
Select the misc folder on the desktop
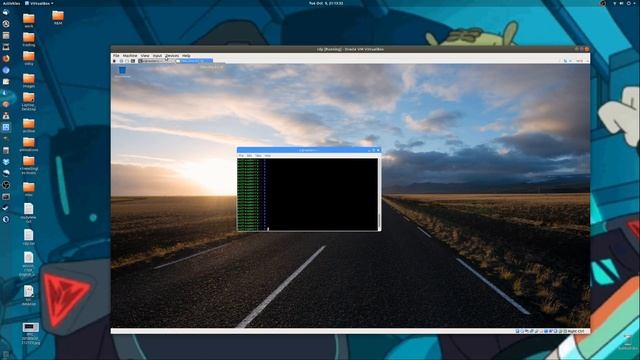[29, 189]
